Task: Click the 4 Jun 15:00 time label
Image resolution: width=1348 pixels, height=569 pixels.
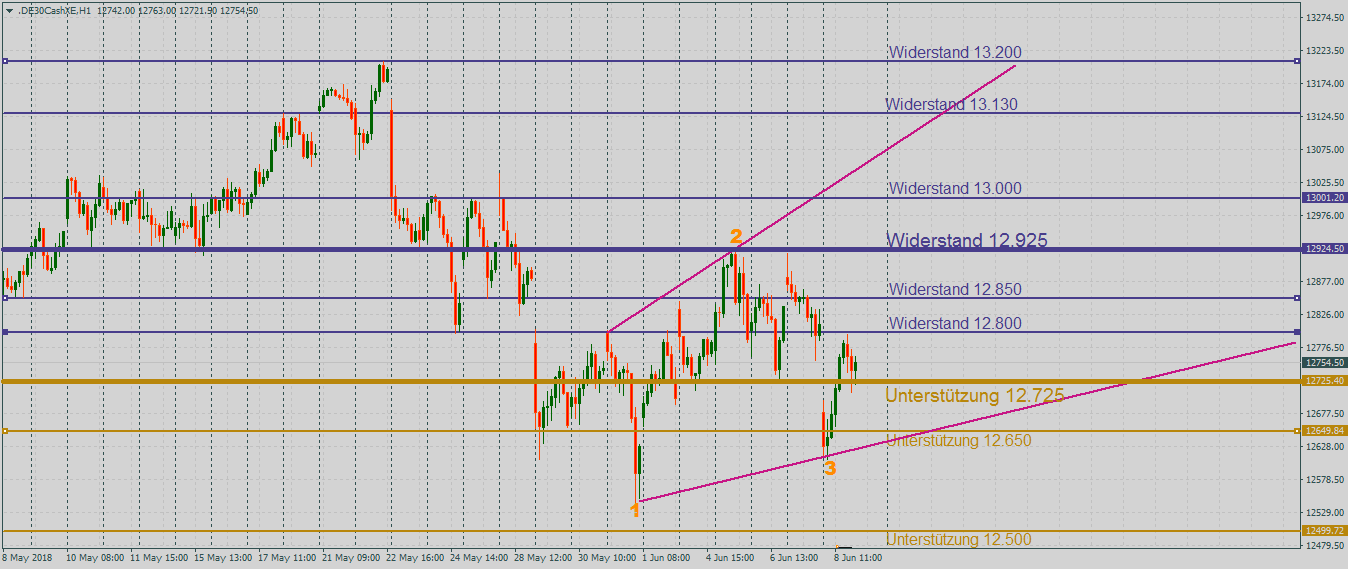Action: click(730, 557)
